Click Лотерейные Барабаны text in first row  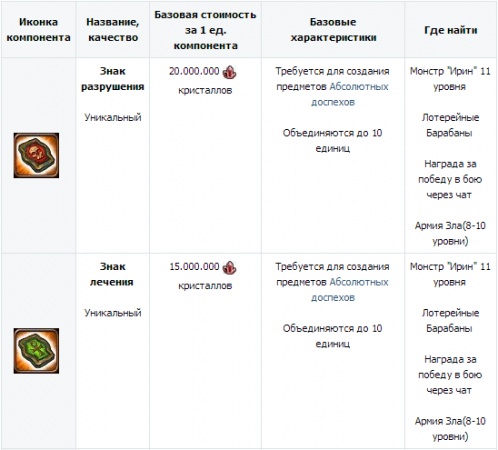450,125
